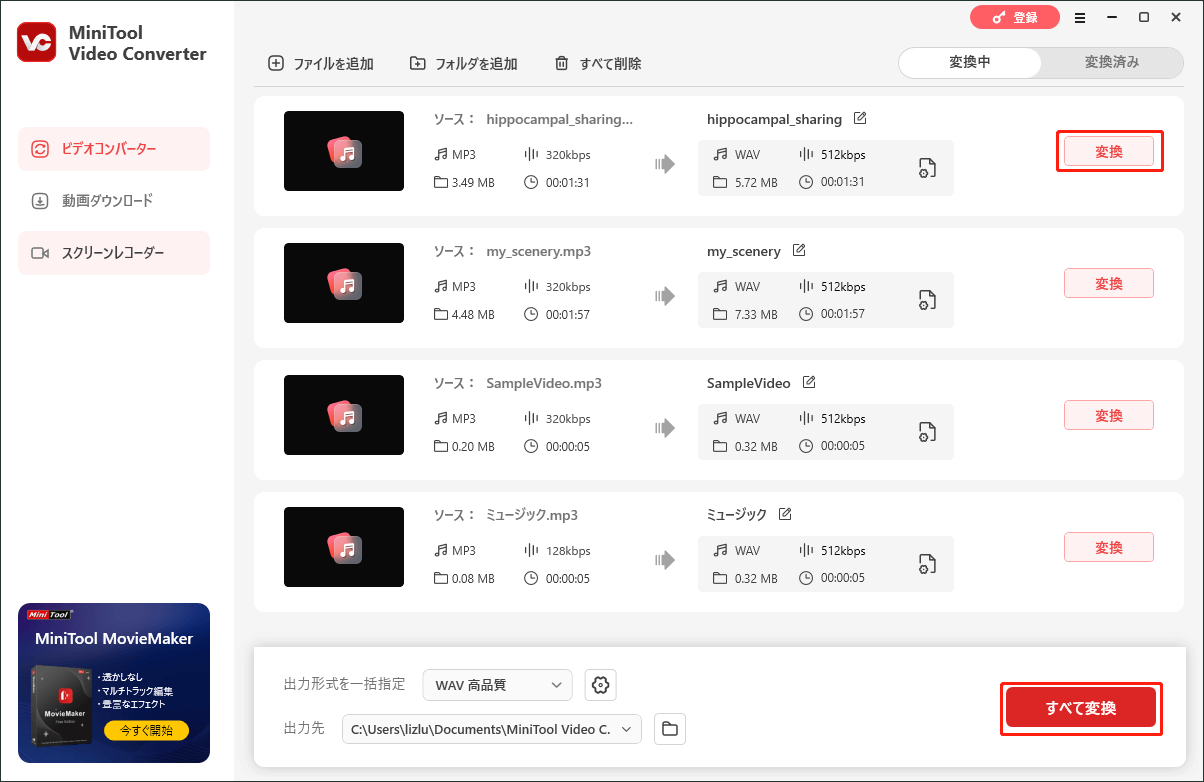Click output title hippocampal_sharing

click(x=774, y=119)
